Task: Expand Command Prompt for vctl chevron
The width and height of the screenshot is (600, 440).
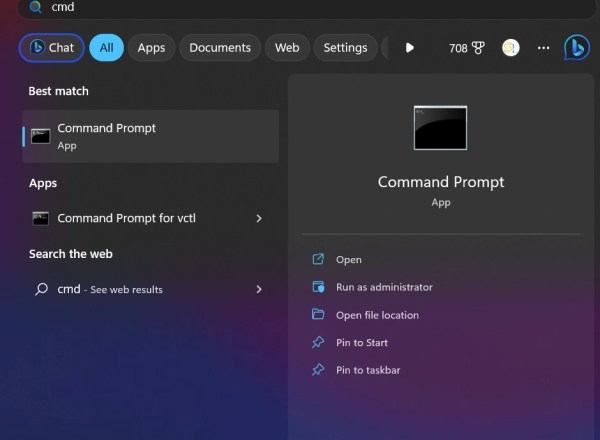Action: 259,218
